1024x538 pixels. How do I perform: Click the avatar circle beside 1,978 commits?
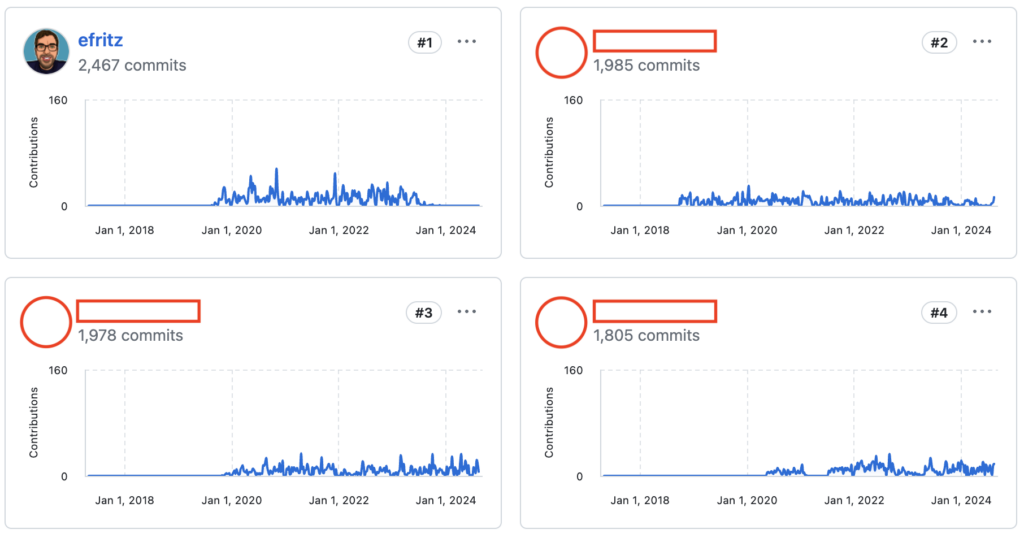click(46, 322)
